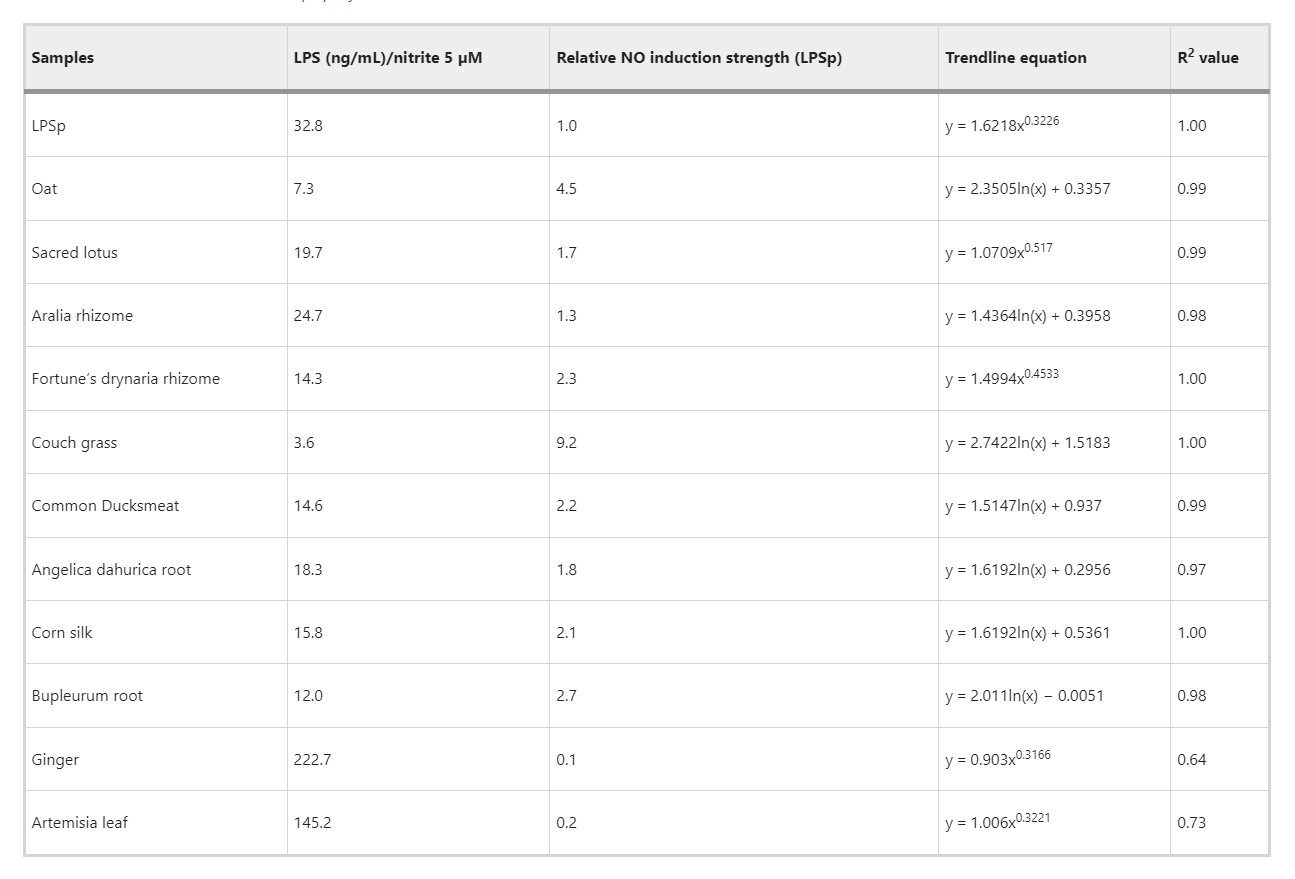The width and height of the screenshot is (1295, 879).
Task: Click Bupleurum root's equation y = 2.011ln(x) − 0.0051
Action: pyautogui.click(x=1024, y=696)
